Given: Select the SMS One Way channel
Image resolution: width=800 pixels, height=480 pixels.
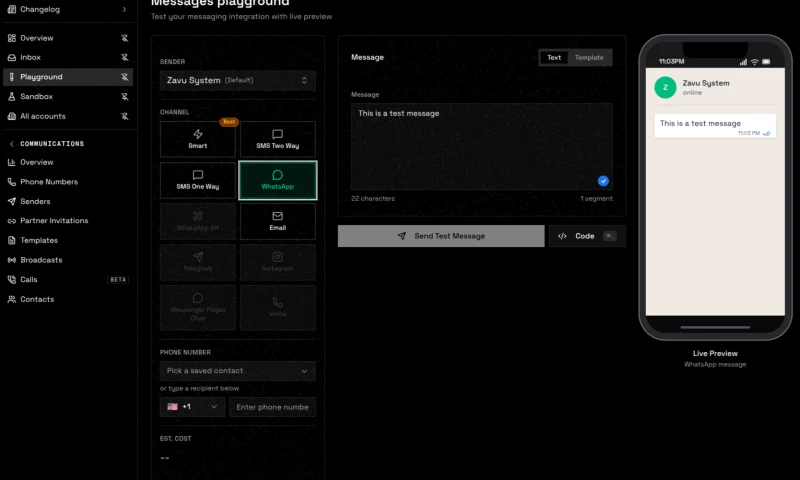Looking at the screenshot, I should click(x=198, y=181).
